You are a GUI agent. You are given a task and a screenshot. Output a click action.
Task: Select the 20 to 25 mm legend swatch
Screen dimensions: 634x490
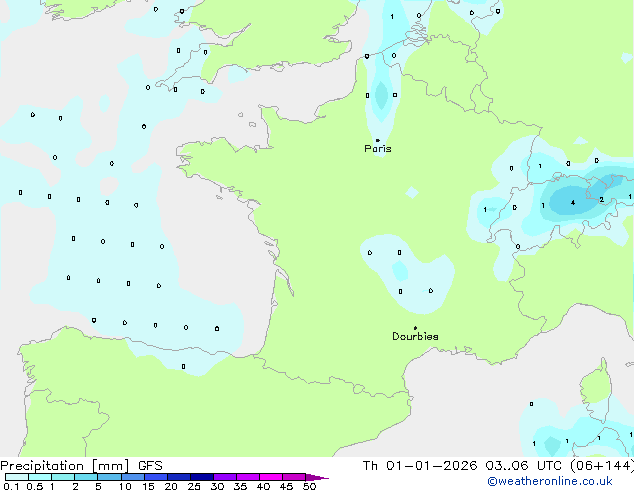pos(179,477)
